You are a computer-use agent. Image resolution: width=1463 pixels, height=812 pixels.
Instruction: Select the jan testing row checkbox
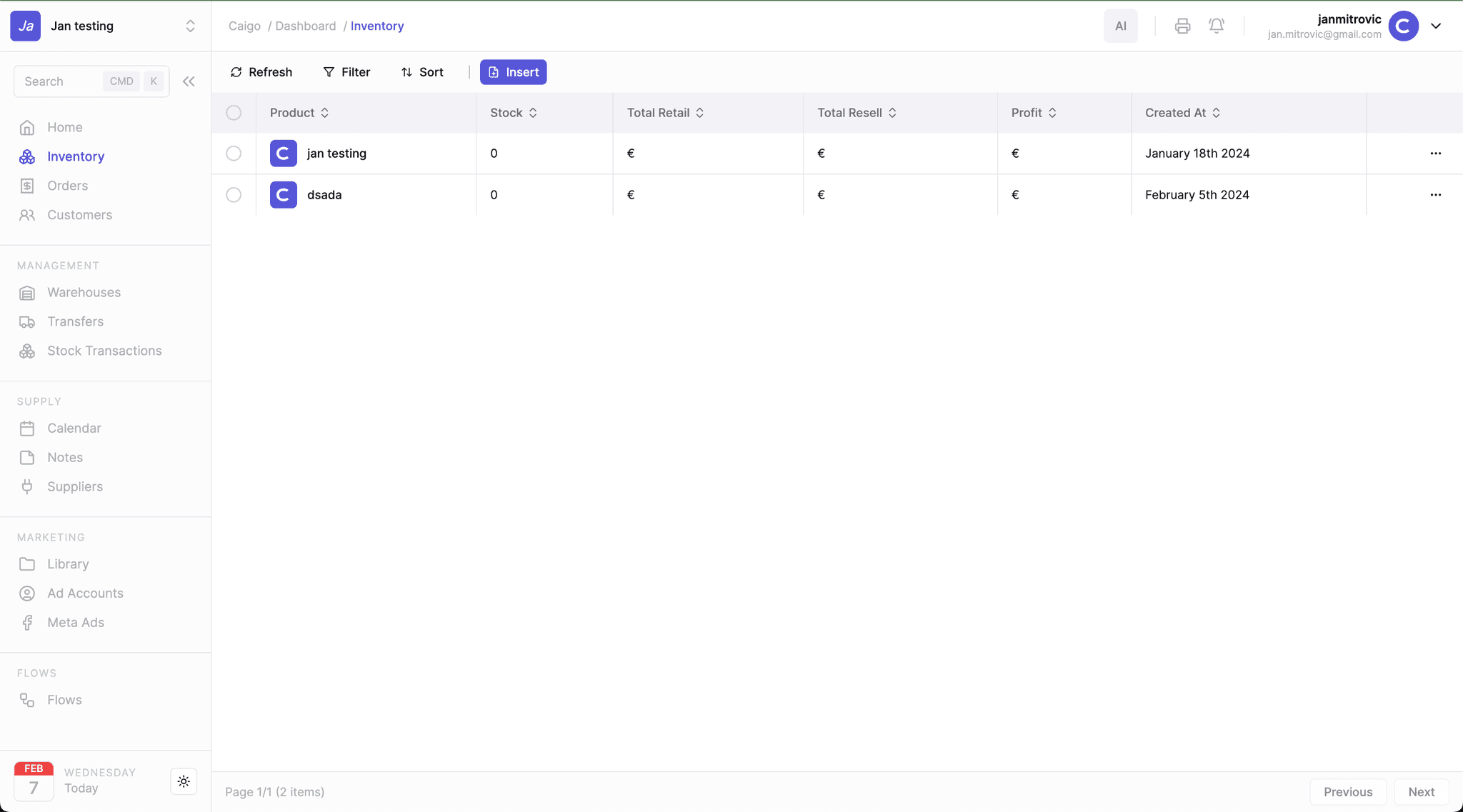point(234,154)
